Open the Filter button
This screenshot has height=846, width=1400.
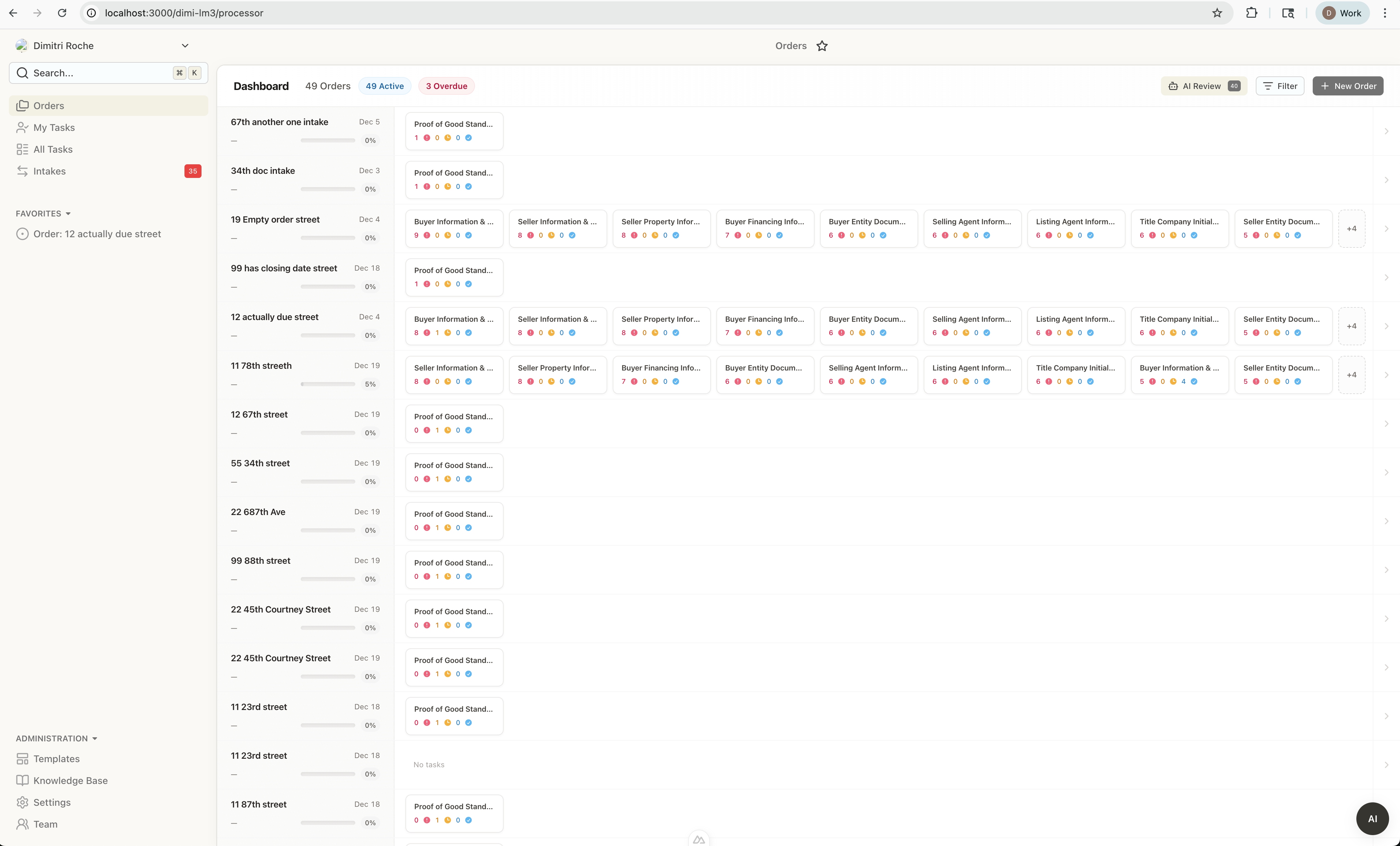pyautogui.click(x=1280, y=86)
